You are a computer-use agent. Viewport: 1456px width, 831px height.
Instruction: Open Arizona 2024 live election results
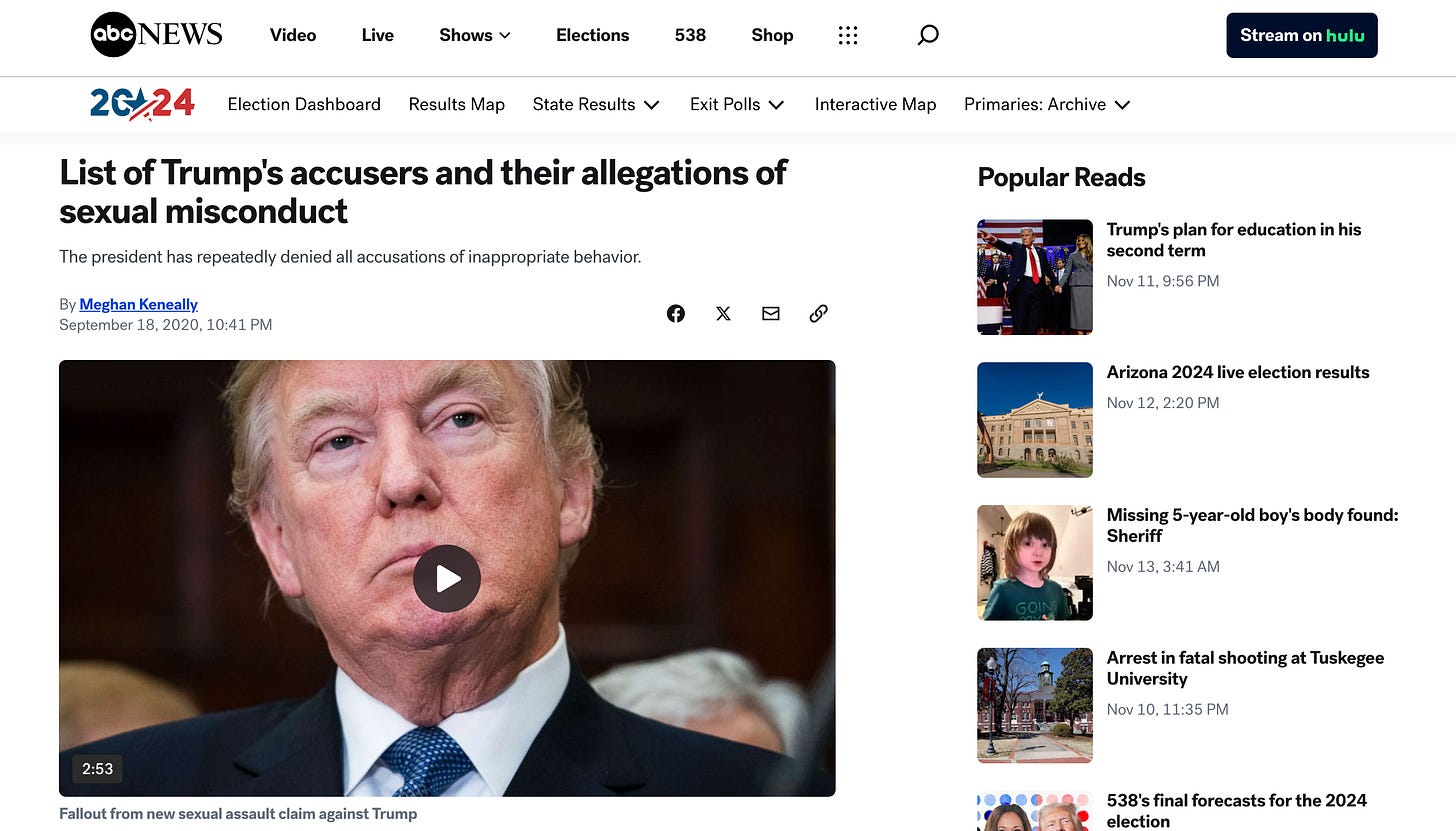coord(1238,372)
